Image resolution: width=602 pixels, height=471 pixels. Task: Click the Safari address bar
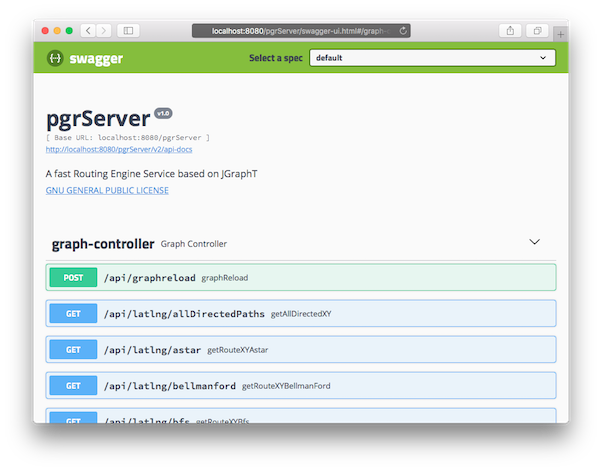point(300,31)
